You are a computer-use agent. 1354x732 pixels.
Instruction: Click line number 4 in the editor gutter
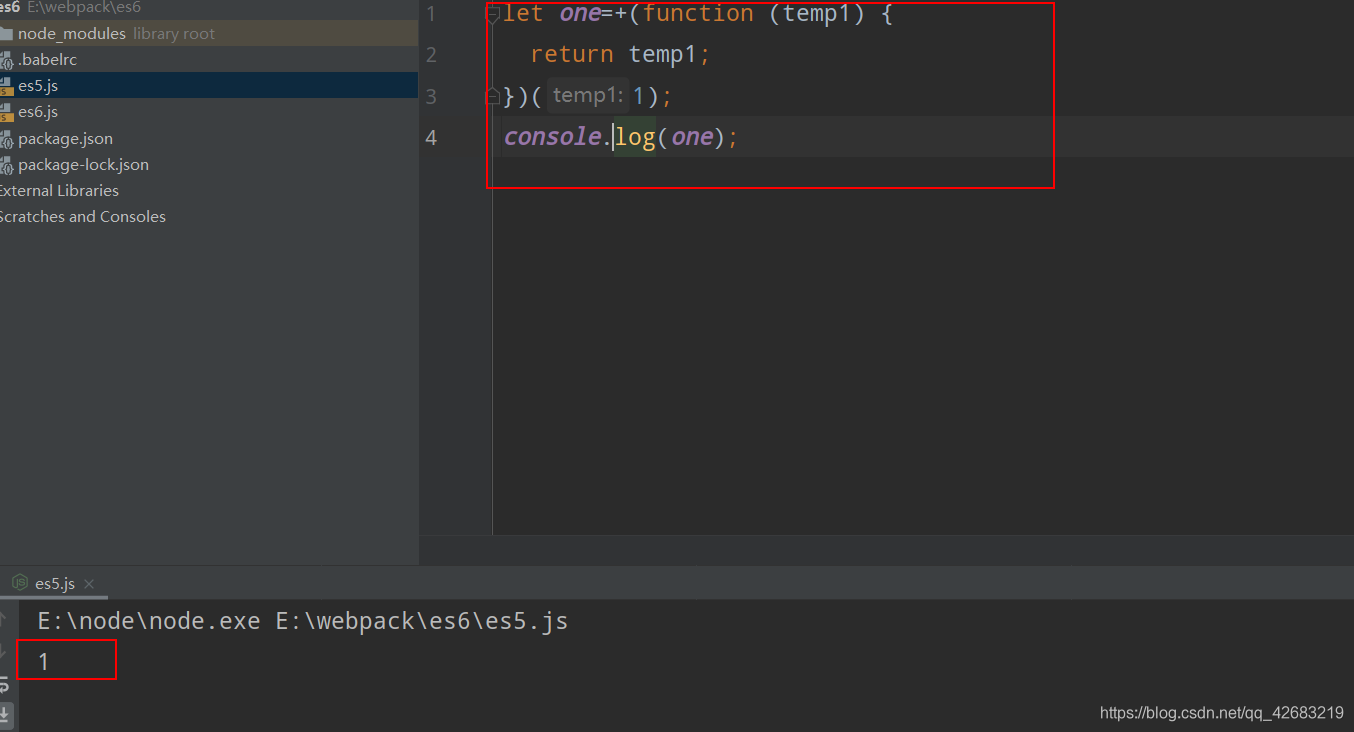point(431,137)
